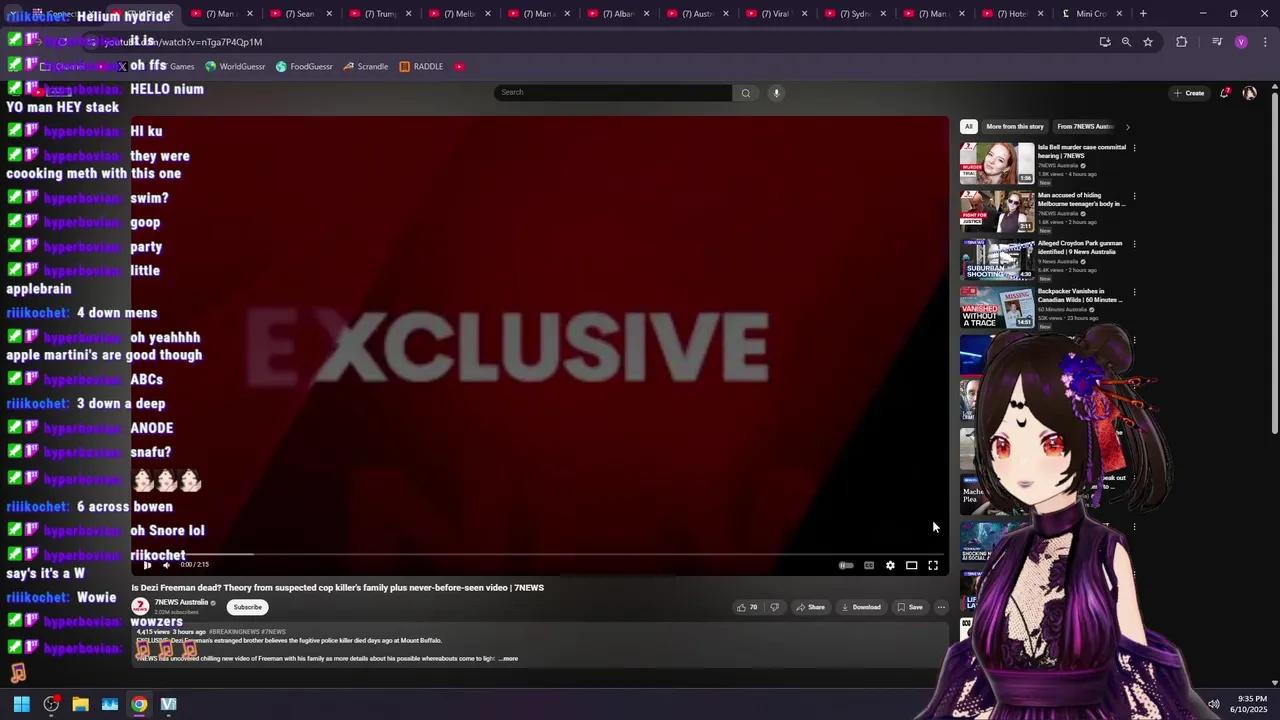The width and height of the screenshot is (1280, 720).
Task: Activate voice search microphone icon
Action: tap(776, 93)
